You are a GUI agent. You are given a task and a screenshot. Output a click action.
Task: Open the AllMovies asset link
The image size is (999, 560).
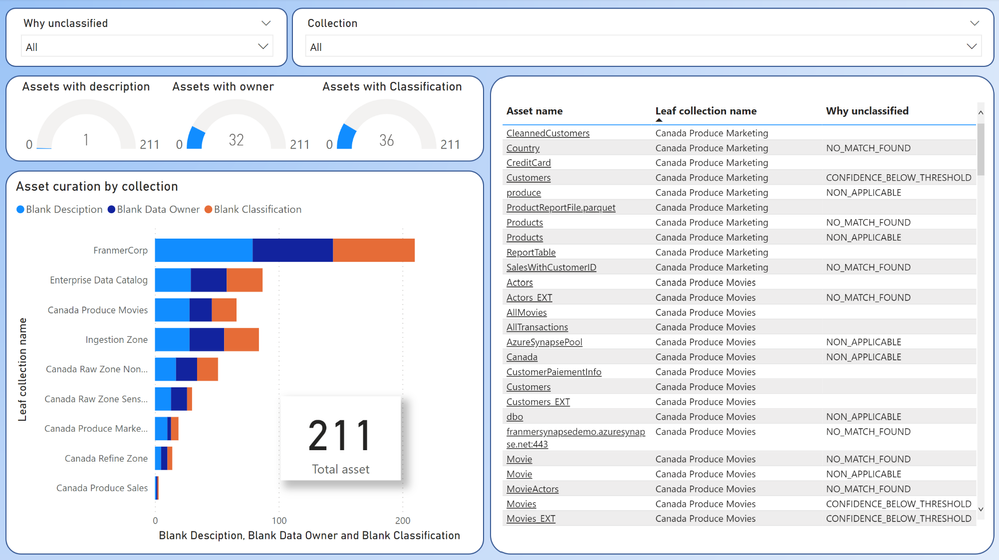[526, 312]
